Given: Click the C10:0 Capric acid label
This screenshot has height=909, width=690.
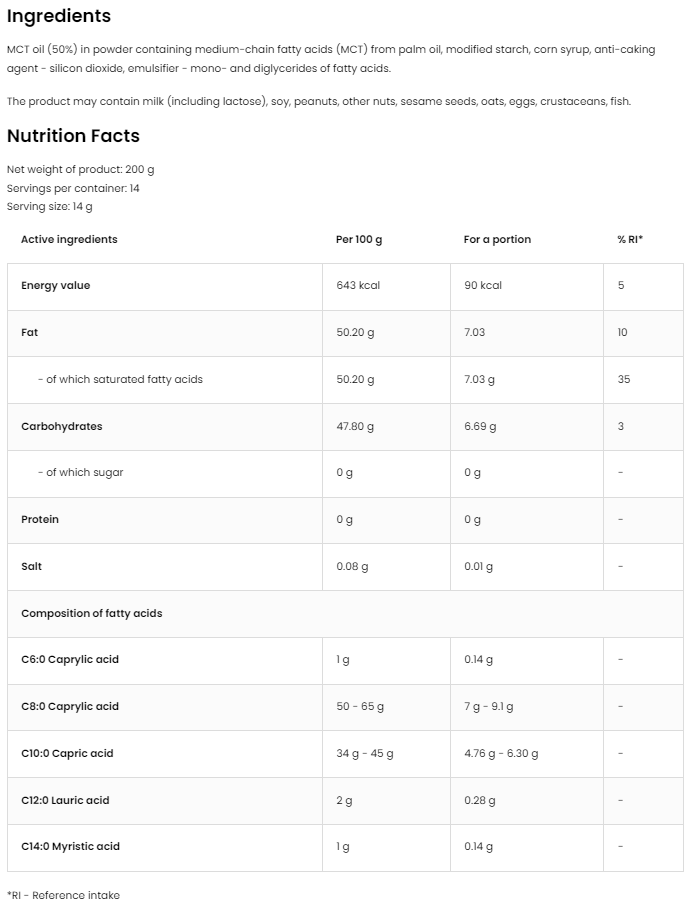Looking at the screenshot, I should (67, 753).
